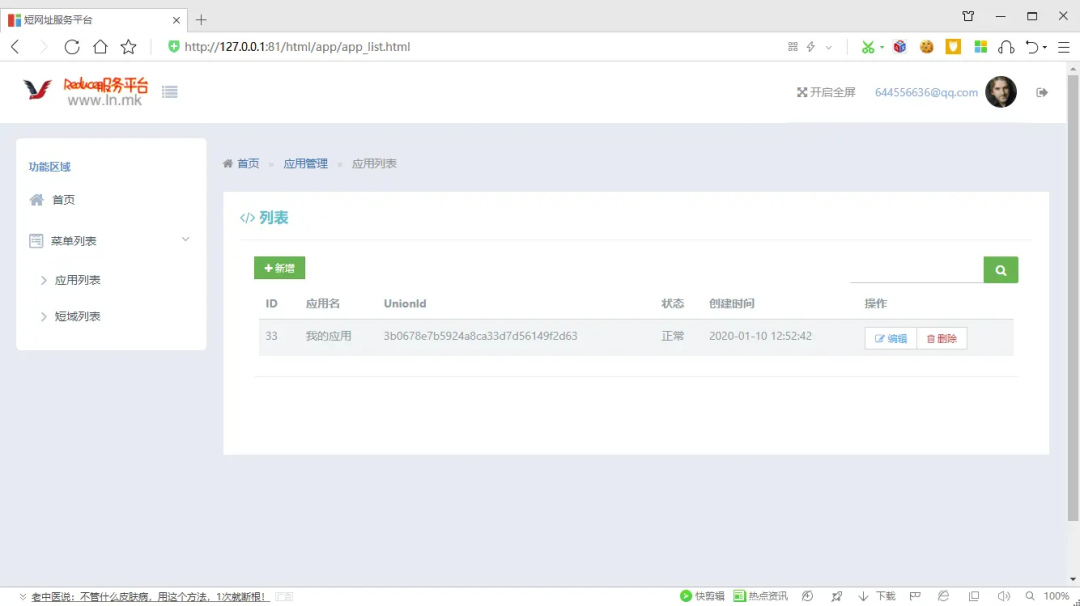Image resolution: width=1080 pixels, height=606 pixels.
Task: Delete the application using 删除 button
Action: (x=941, y=339)
